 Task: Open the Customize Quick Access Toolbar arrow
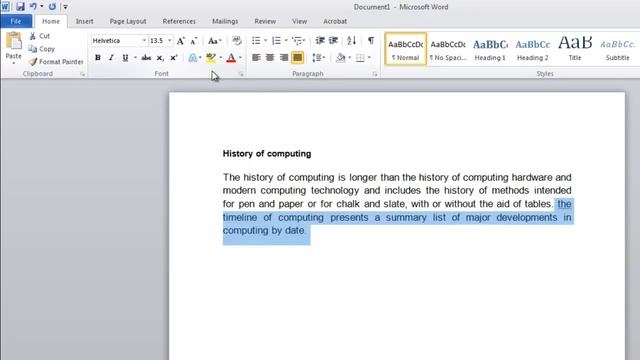(x=65, y=7)
